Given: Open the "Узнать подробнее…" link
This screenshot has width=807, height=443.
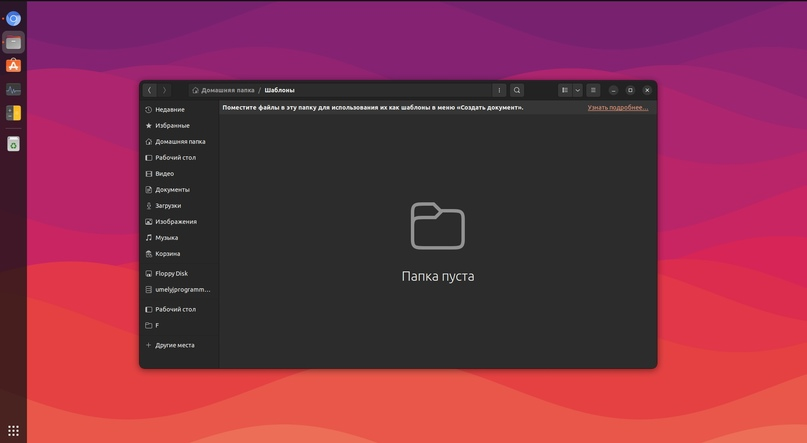Looking at the screenshot, I should click(x=617, y=107).
